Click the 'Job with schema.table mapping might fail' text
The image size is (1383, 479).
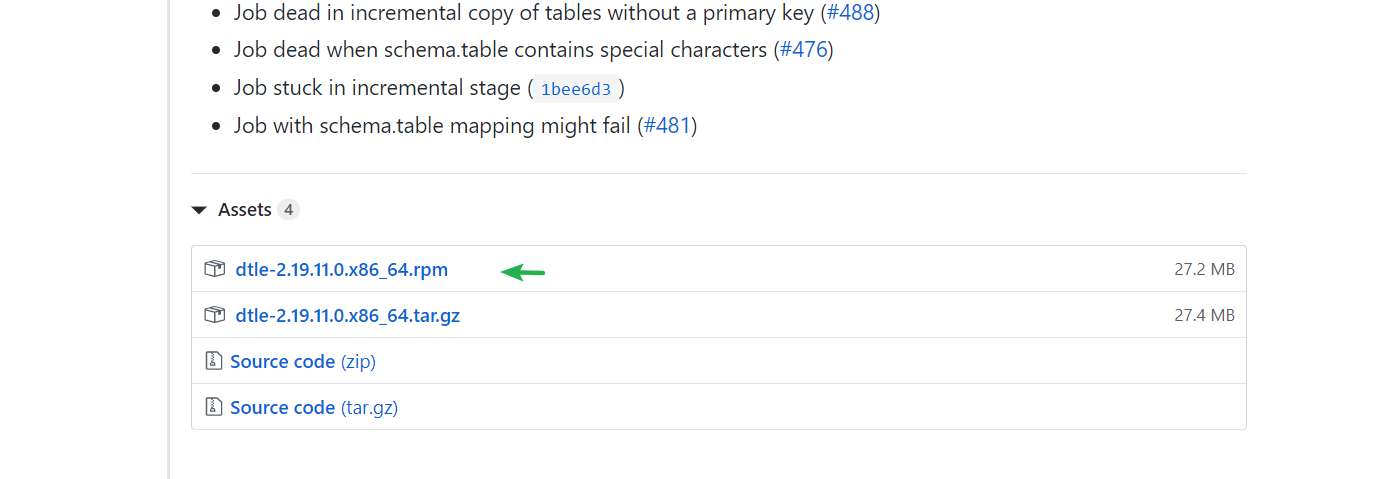click(x=432, y=126)
